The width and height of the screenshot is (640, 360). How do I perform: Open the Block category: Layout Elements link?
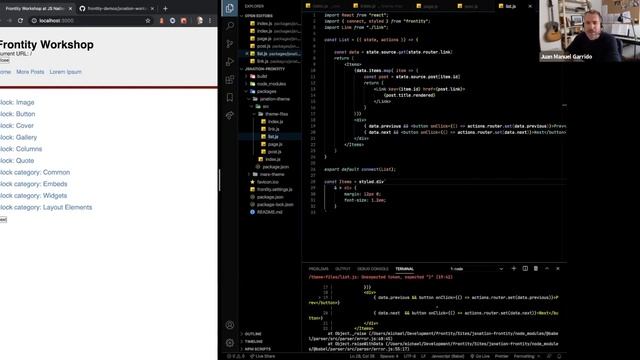click(46, 207)
